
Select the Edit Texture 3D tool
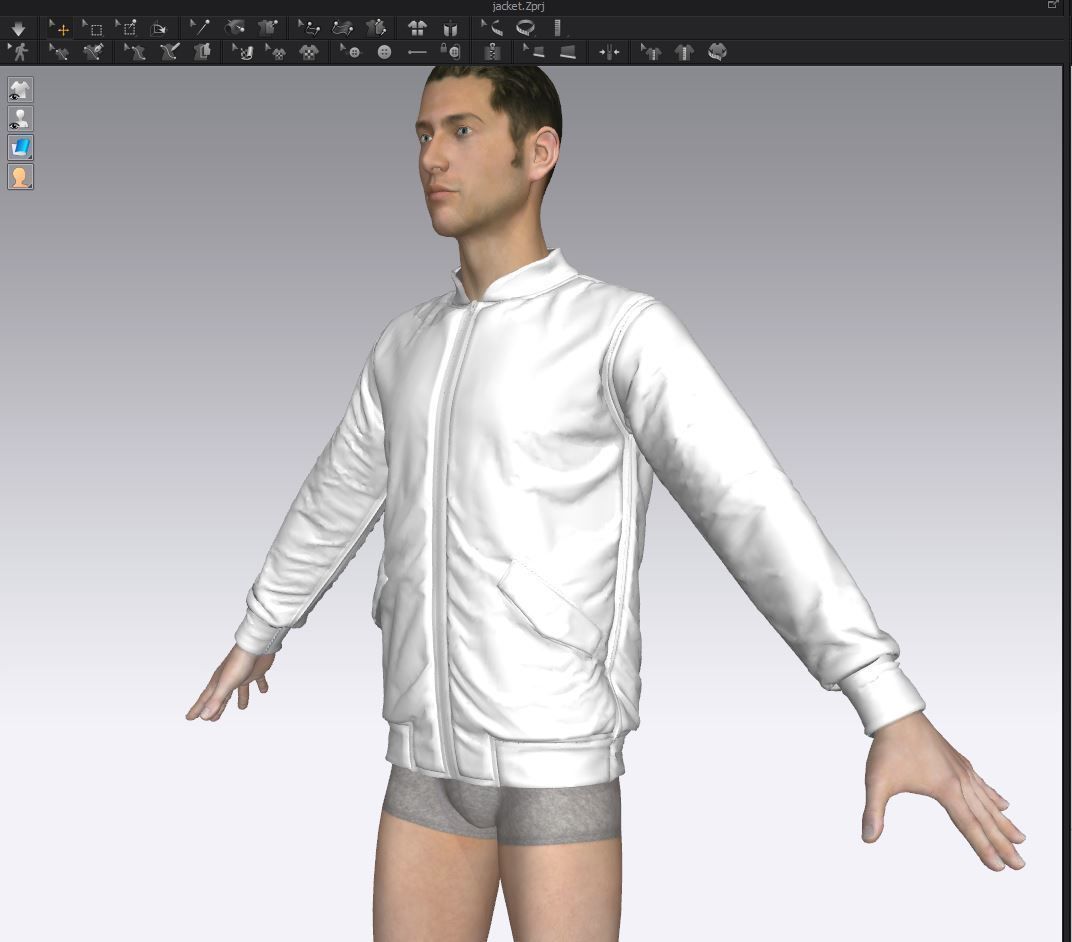(x=243, y=52)
